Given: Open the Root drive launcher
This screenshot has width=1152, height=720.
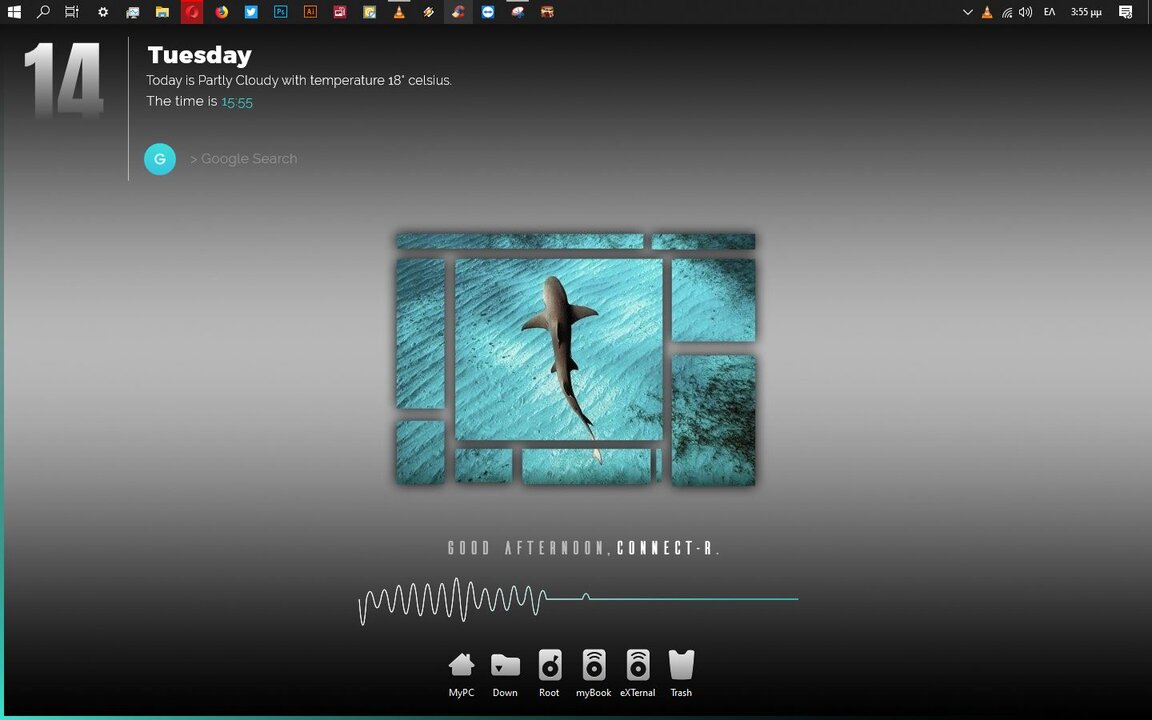Looking at the screenshot, I should coord(550,664).
